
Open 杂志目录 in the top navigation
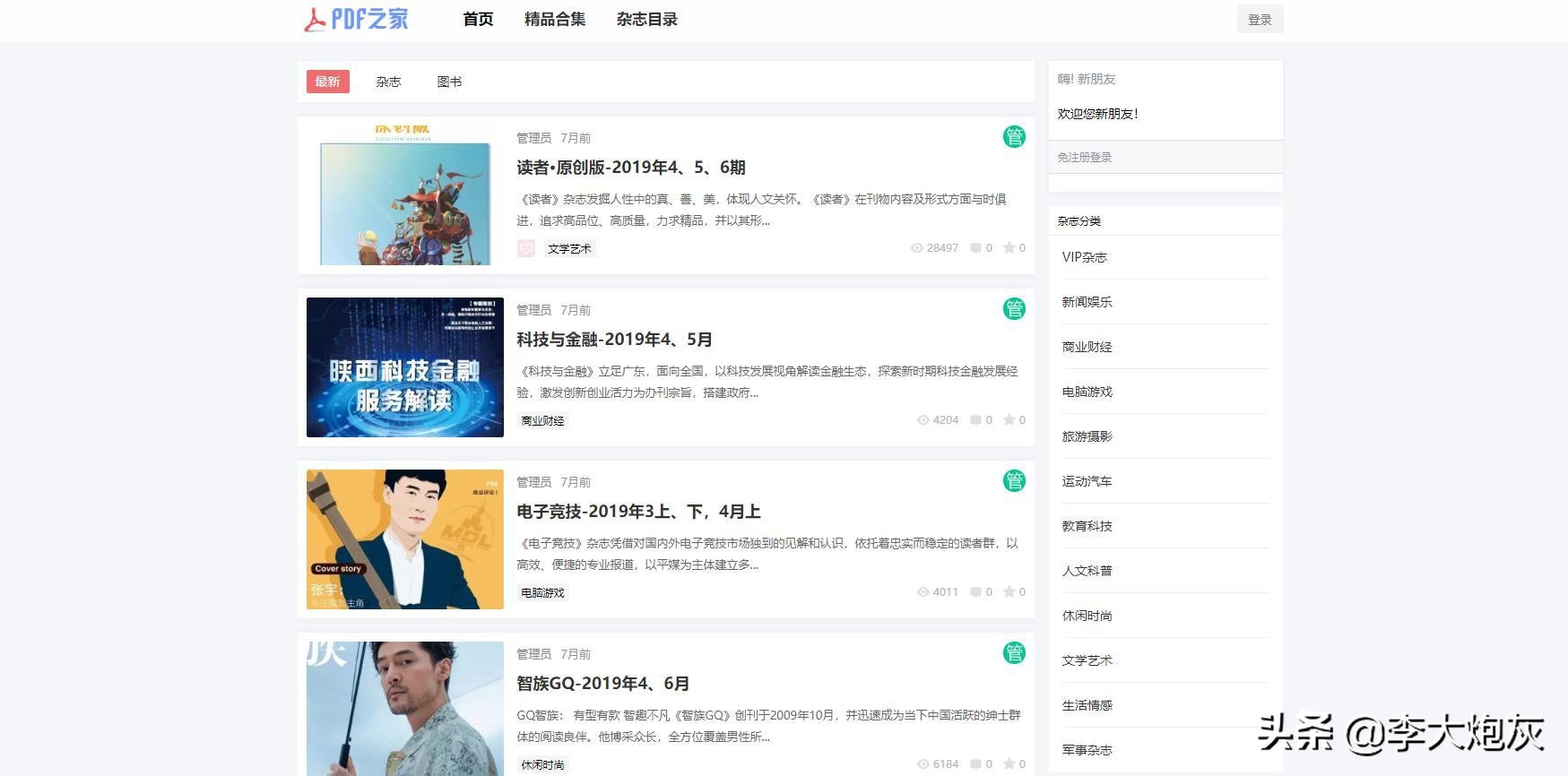point(647,19)
